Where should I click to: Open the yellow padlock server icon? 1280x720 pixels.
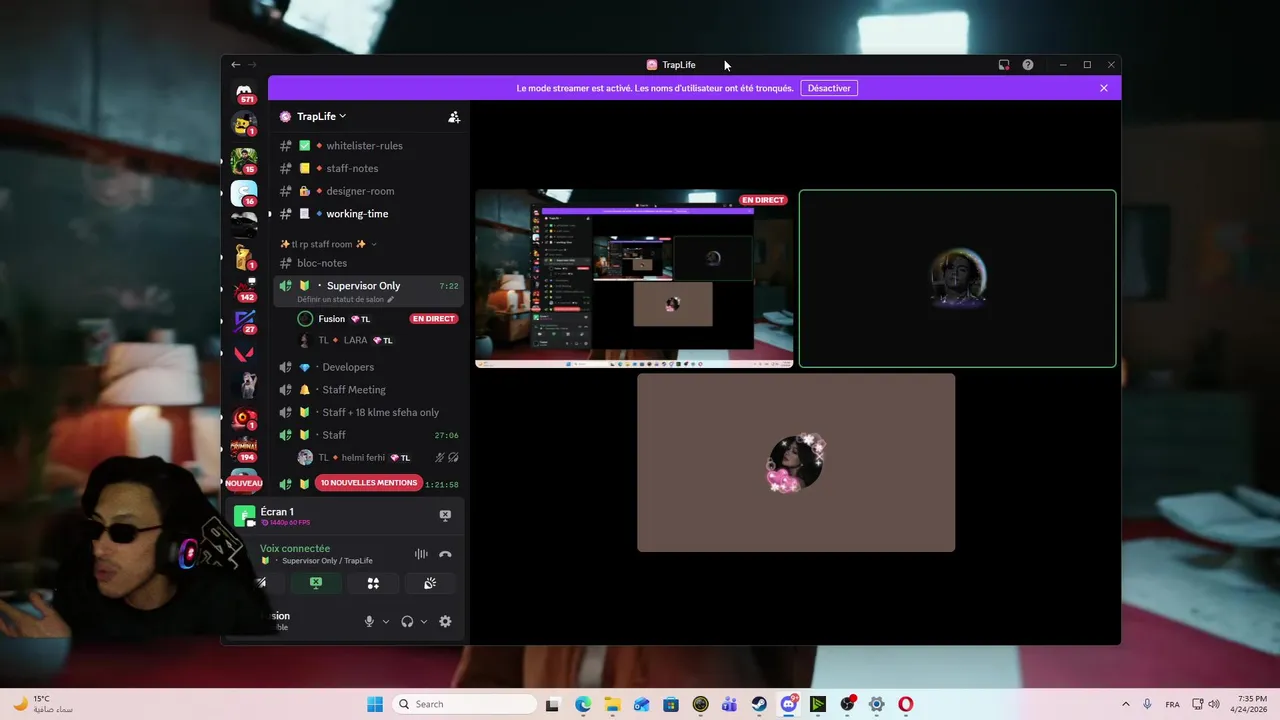(244, 258)
